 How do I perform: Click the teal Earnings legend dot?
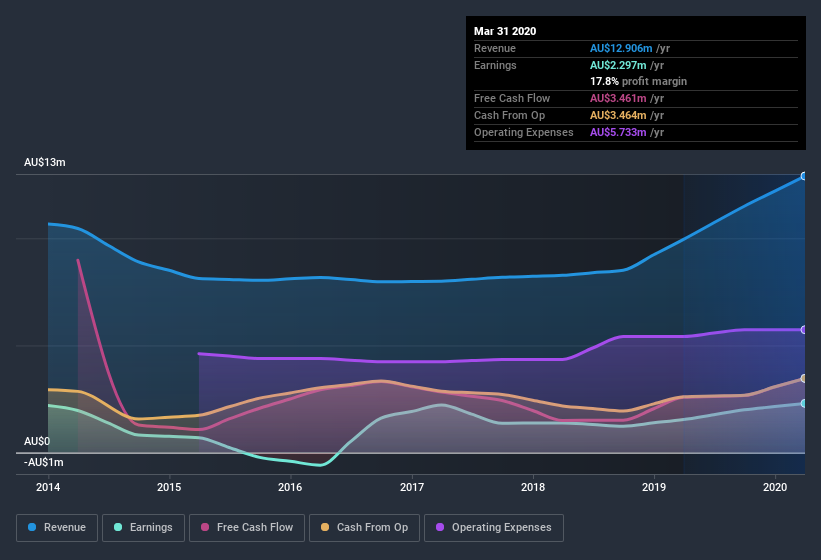(119, 527)
